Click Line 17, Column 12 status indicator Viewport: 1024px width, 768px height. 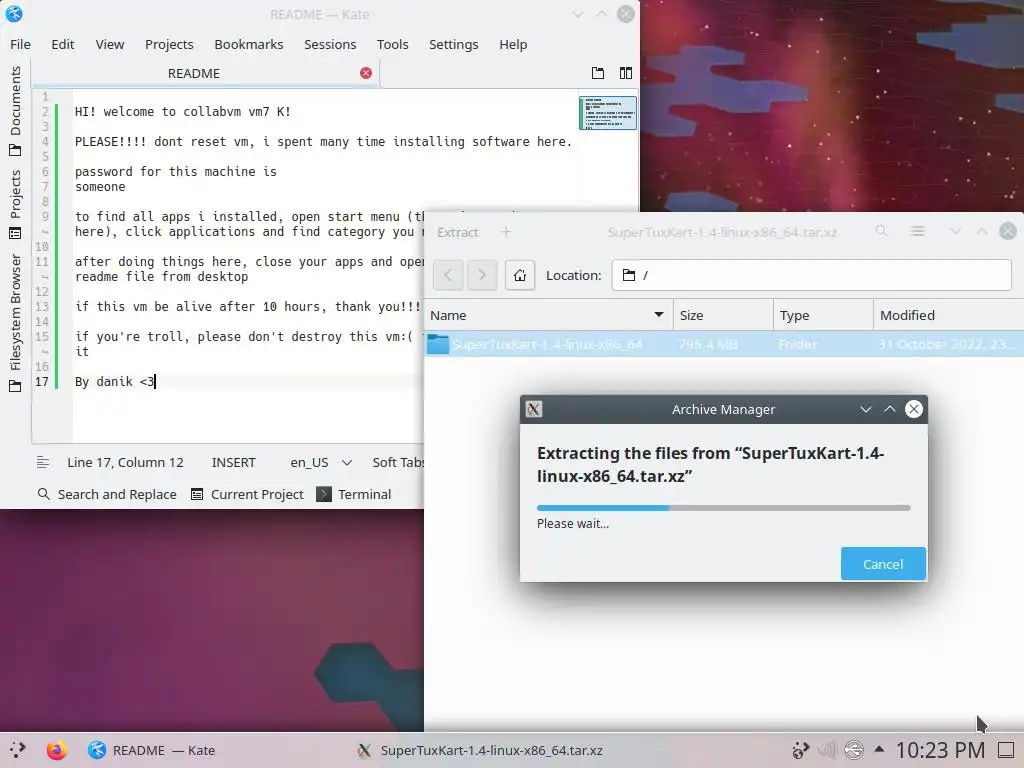click(125, 462)
